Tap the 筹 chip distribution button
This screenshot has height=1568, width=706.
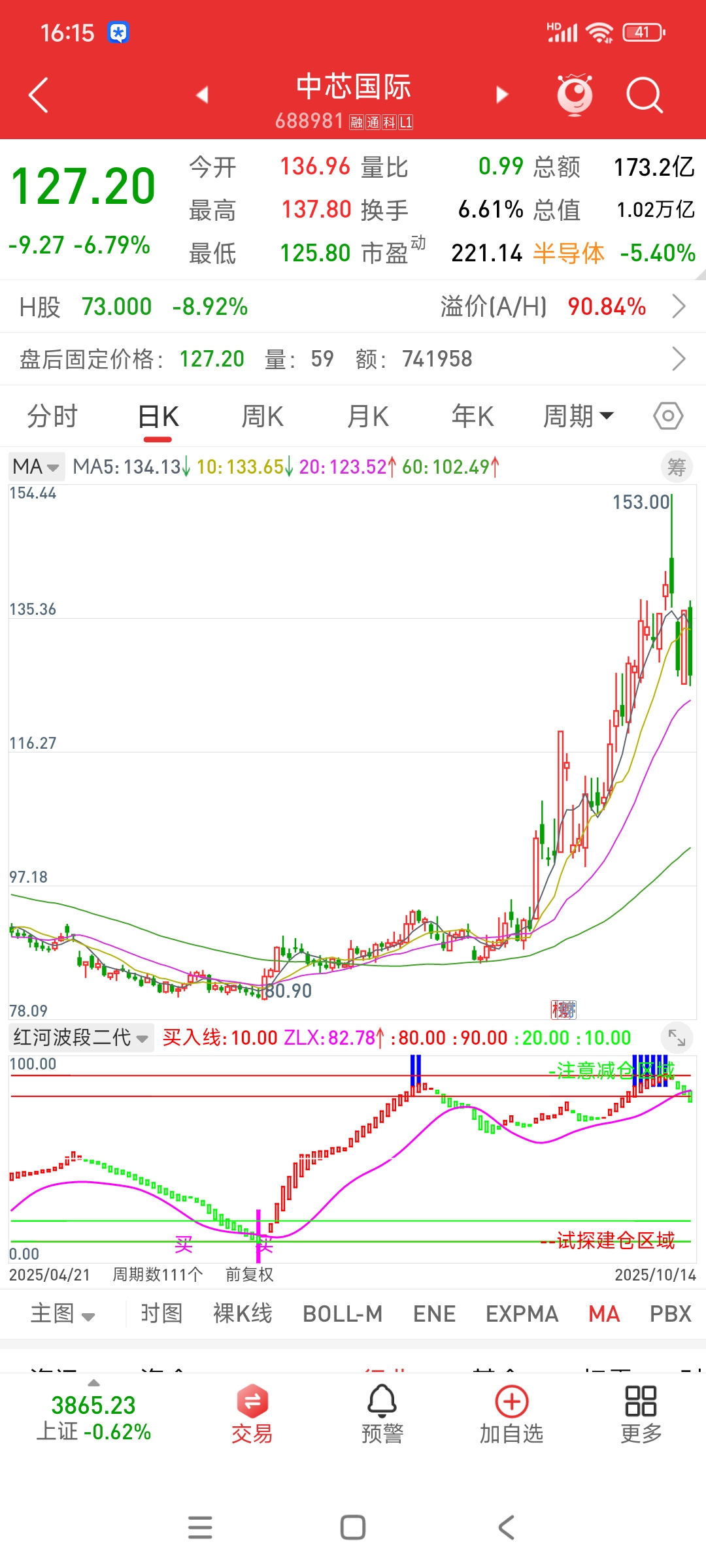click(677, 467)
